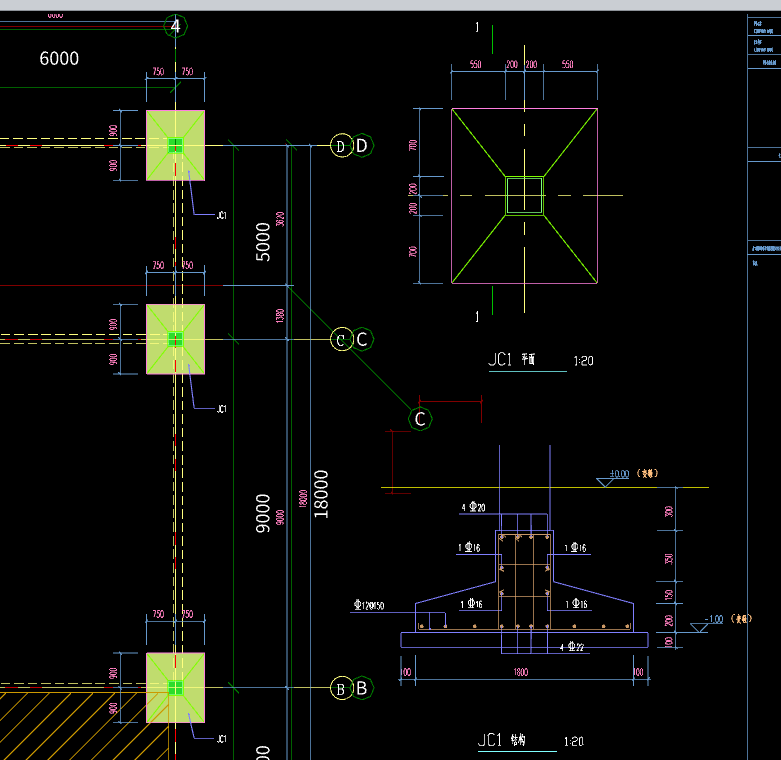Click the right 550 dimension above the JC1 plan
781x760 pixels.
[x=568, y=64]
